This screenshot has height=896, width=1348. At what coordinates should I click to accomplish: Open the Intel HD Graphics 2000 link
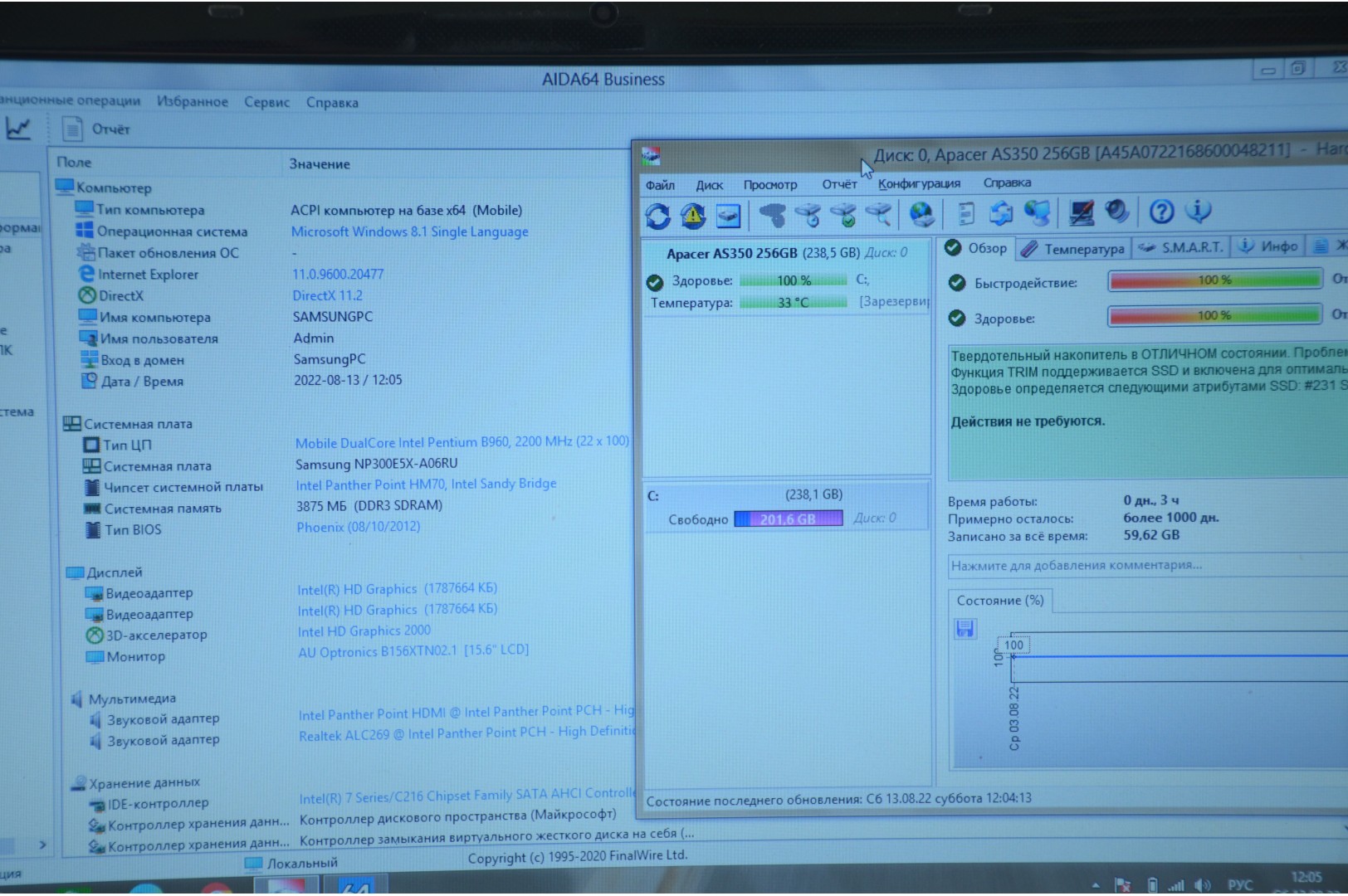tap(364, 631)
